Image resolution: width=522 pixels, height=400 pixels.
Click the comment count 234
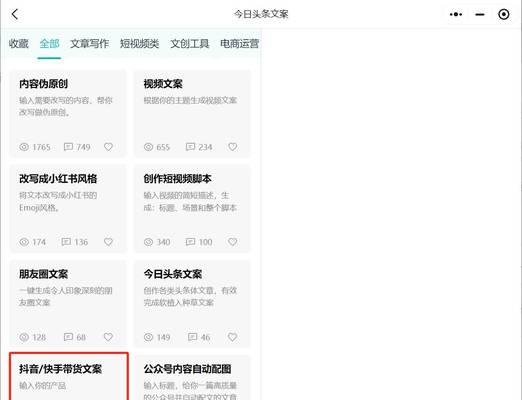(x=205, y=147)
